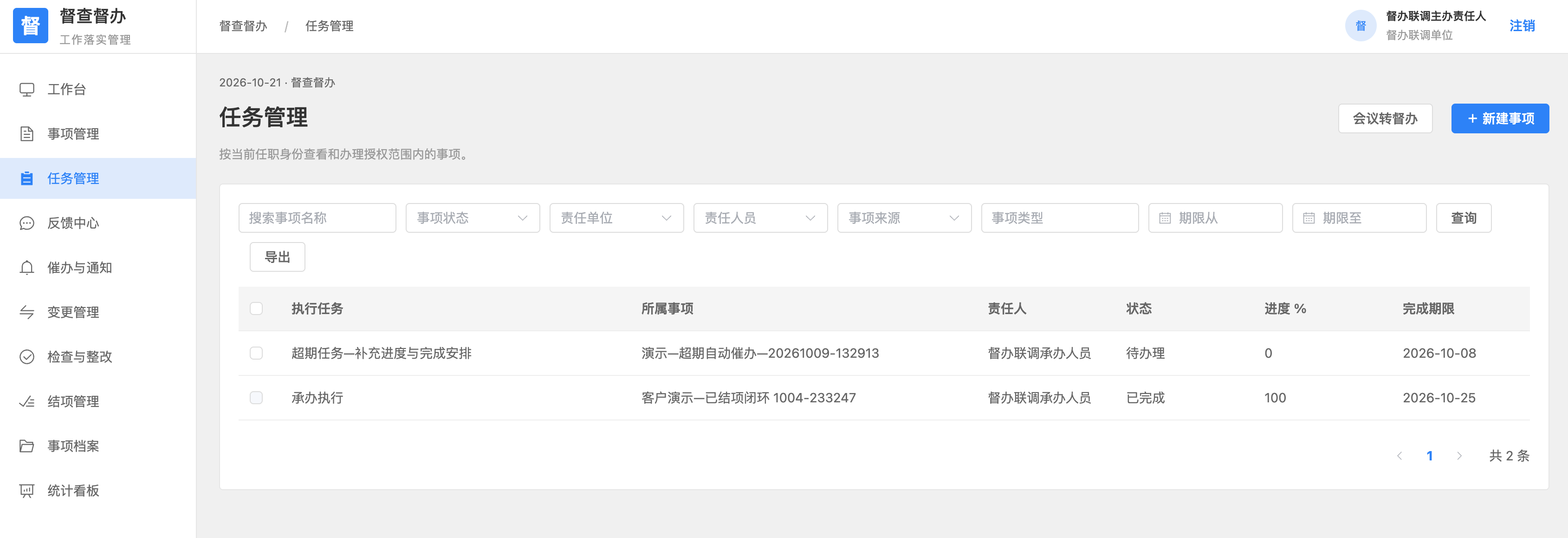1568x538 pixels.
Task: Click calendar icon in 期限至 field
Action: click(x=1308, y=218)
